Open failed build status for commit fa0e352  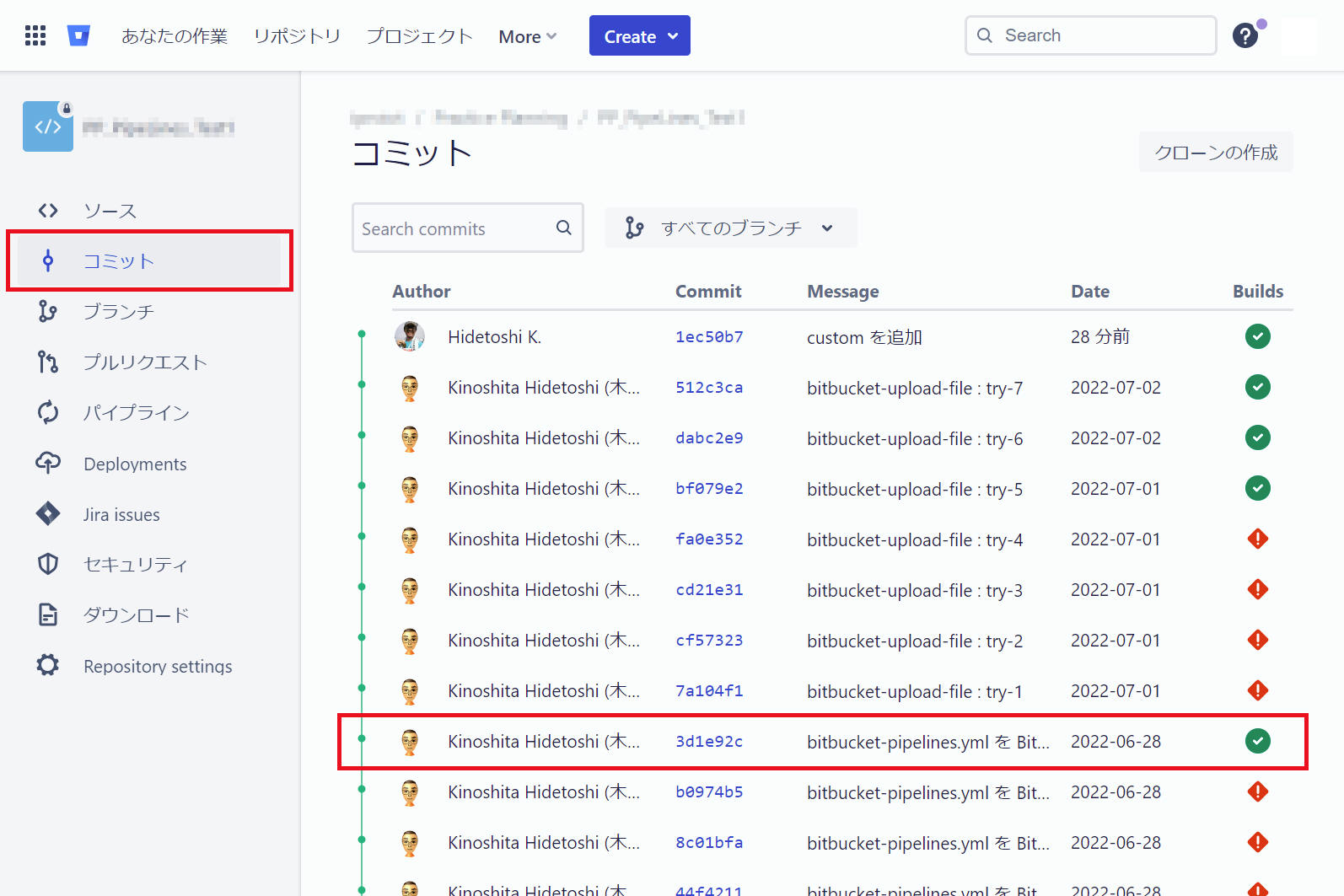(1257, 539)
